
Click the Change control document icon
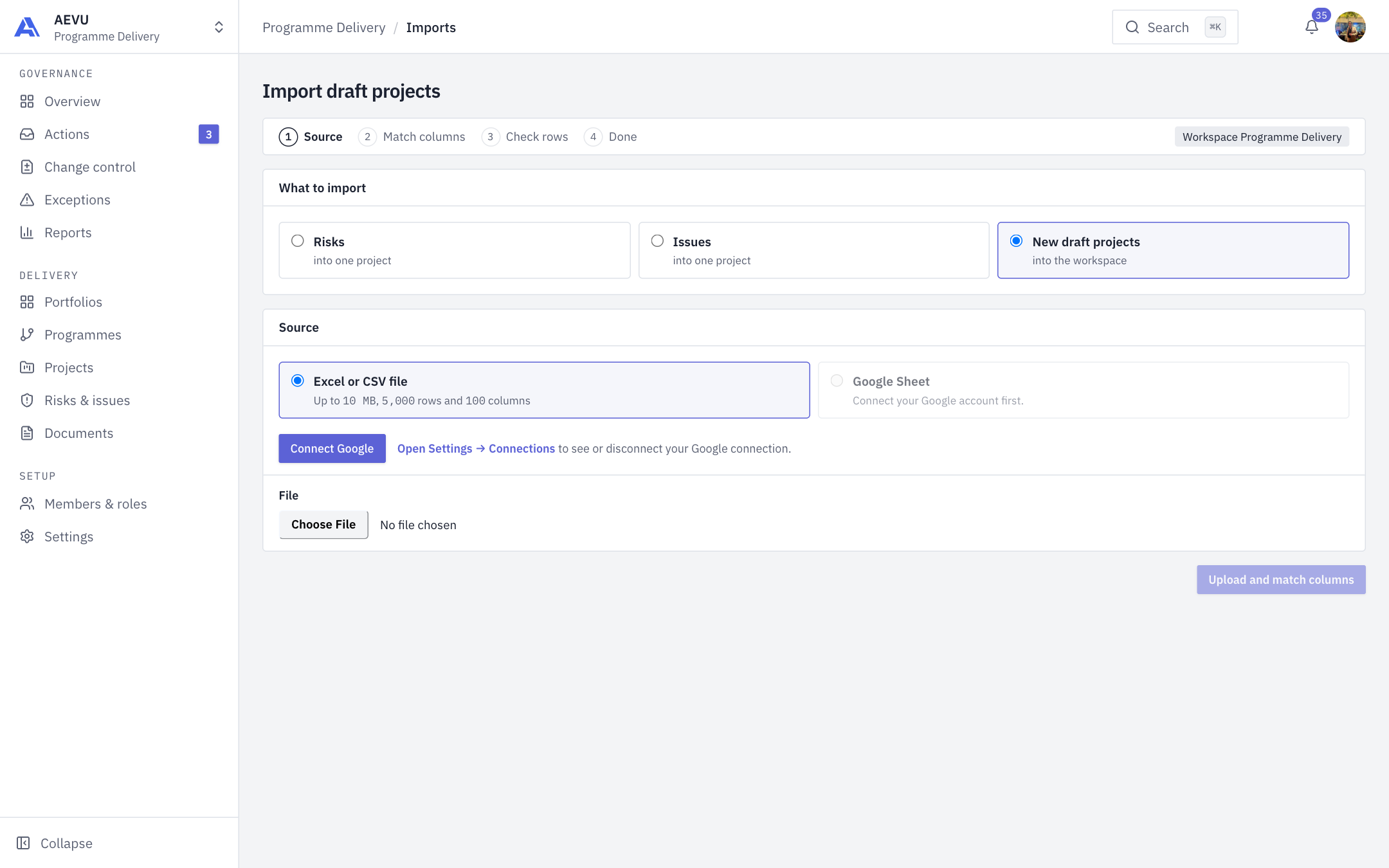[x=27, y=167]
